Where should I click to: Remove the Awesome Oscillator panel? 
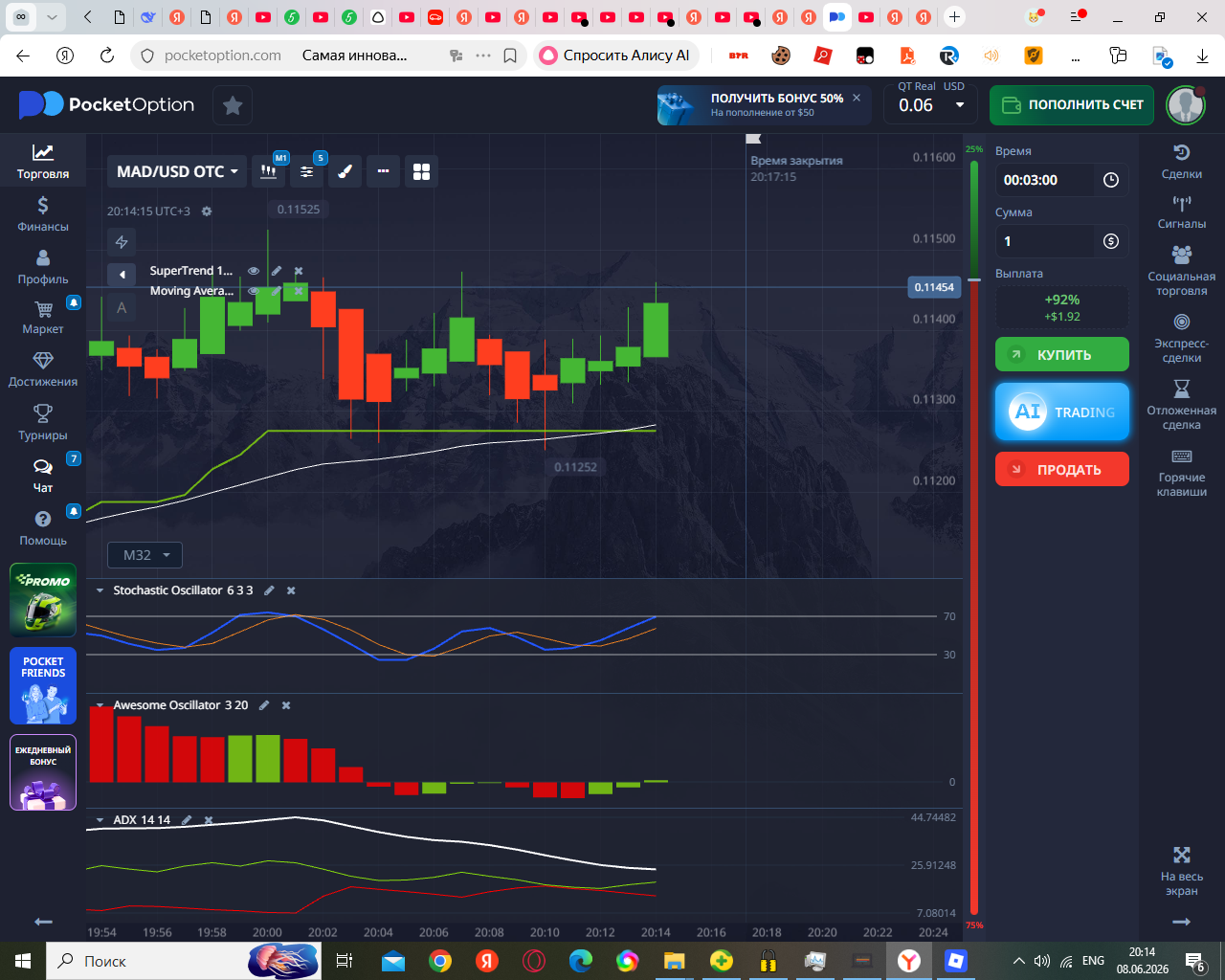pos(286,705)
